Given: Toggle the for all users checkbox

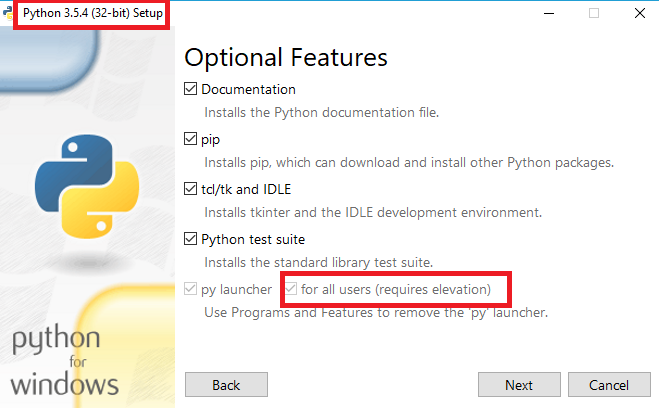Looking at the screenshot, I should [291, 289].
